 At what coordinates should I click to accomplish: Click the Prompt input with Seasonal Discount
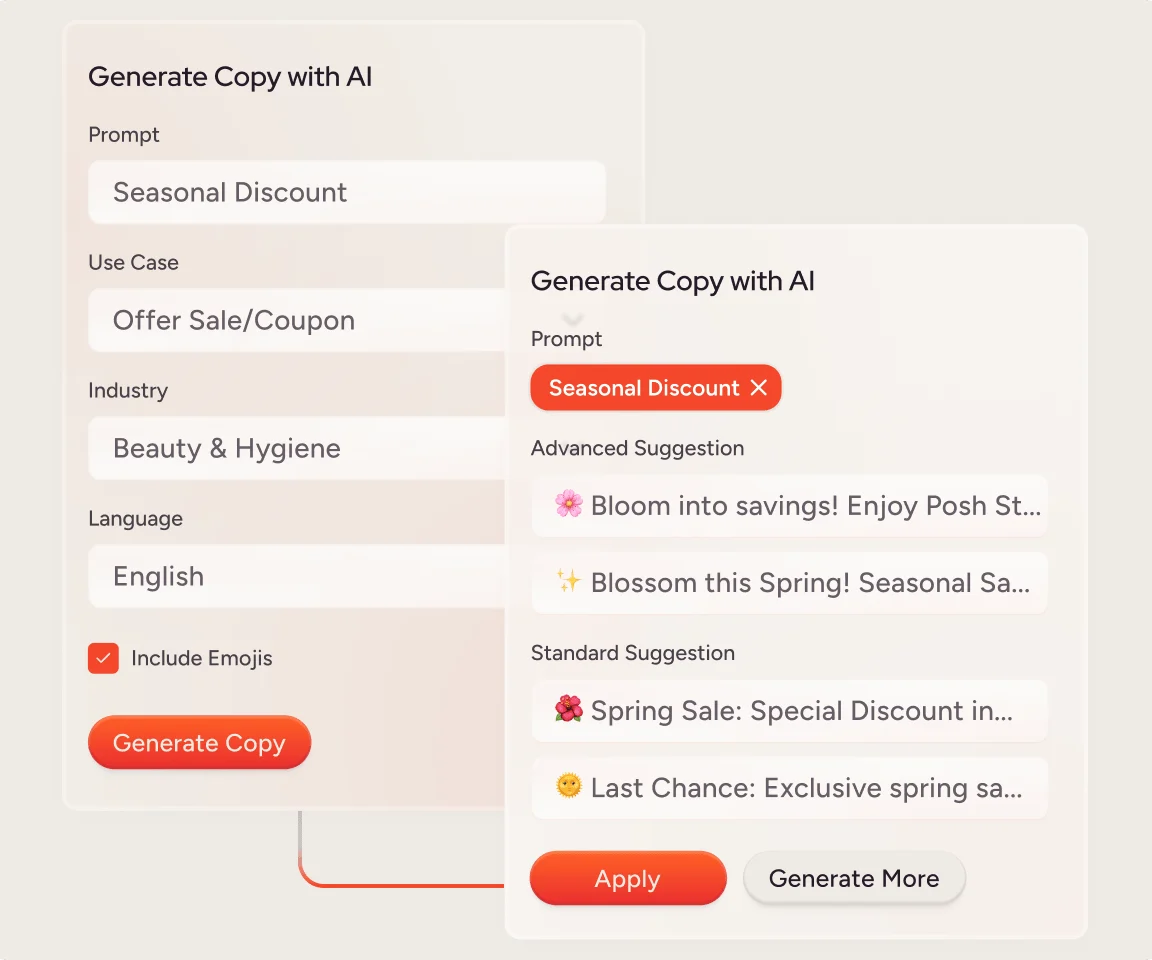pos(347,192)
